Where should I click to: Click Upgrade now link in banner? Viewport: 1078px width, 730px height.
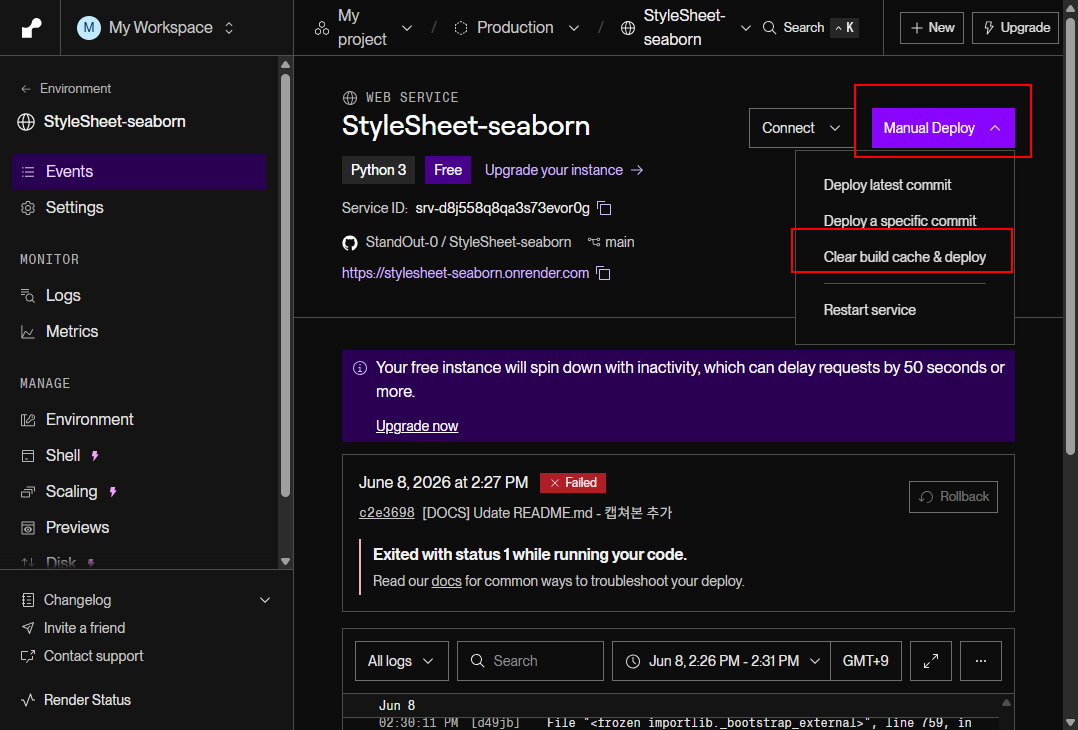coord(417,426)
